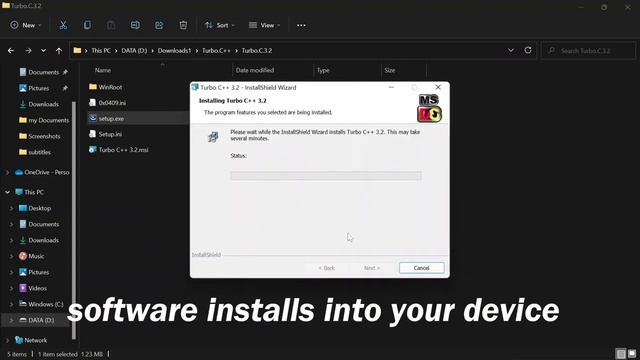Open Pictures under This PC
Image resolution: width=640 pixels, height=360 pixels.
point(38,272)
